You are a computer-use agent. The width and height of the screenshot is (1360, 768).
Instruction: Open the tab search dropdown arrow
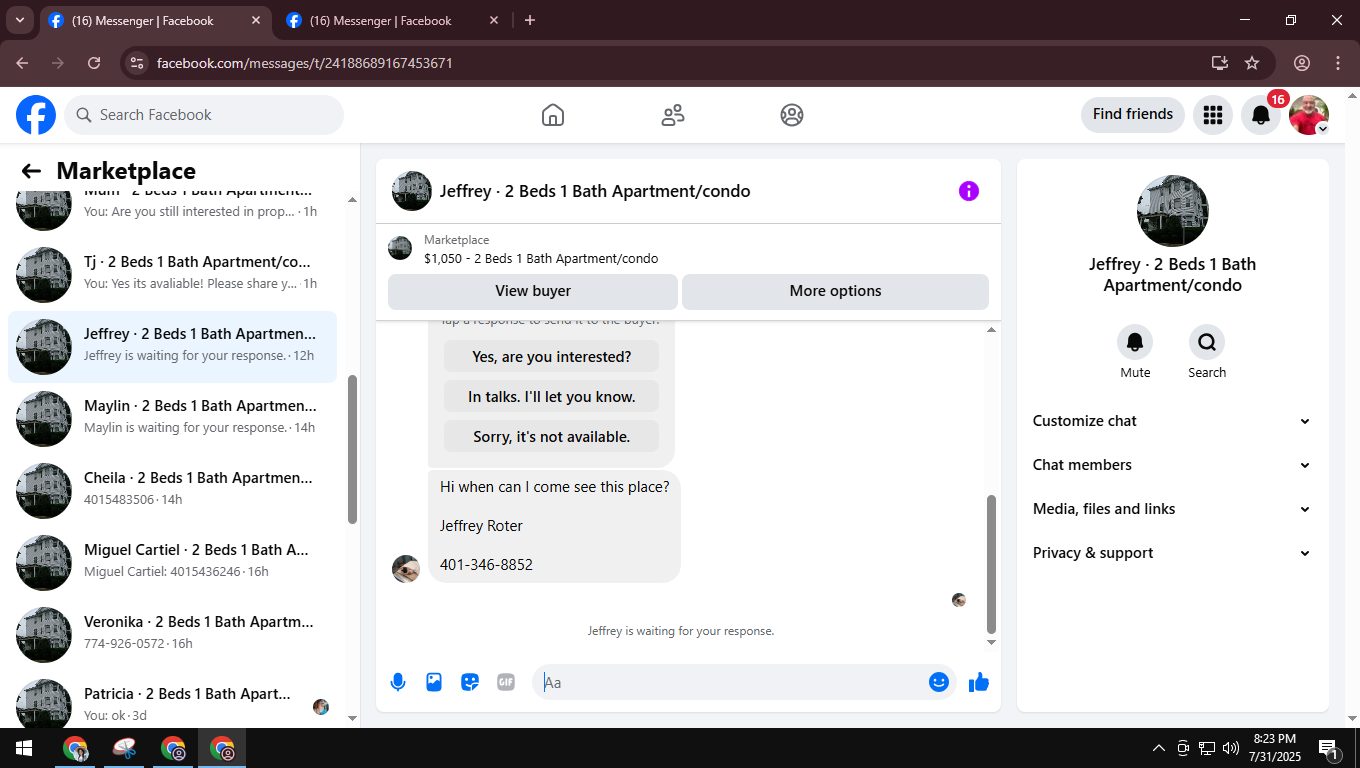pyautogui.click(x=19, y=20)
